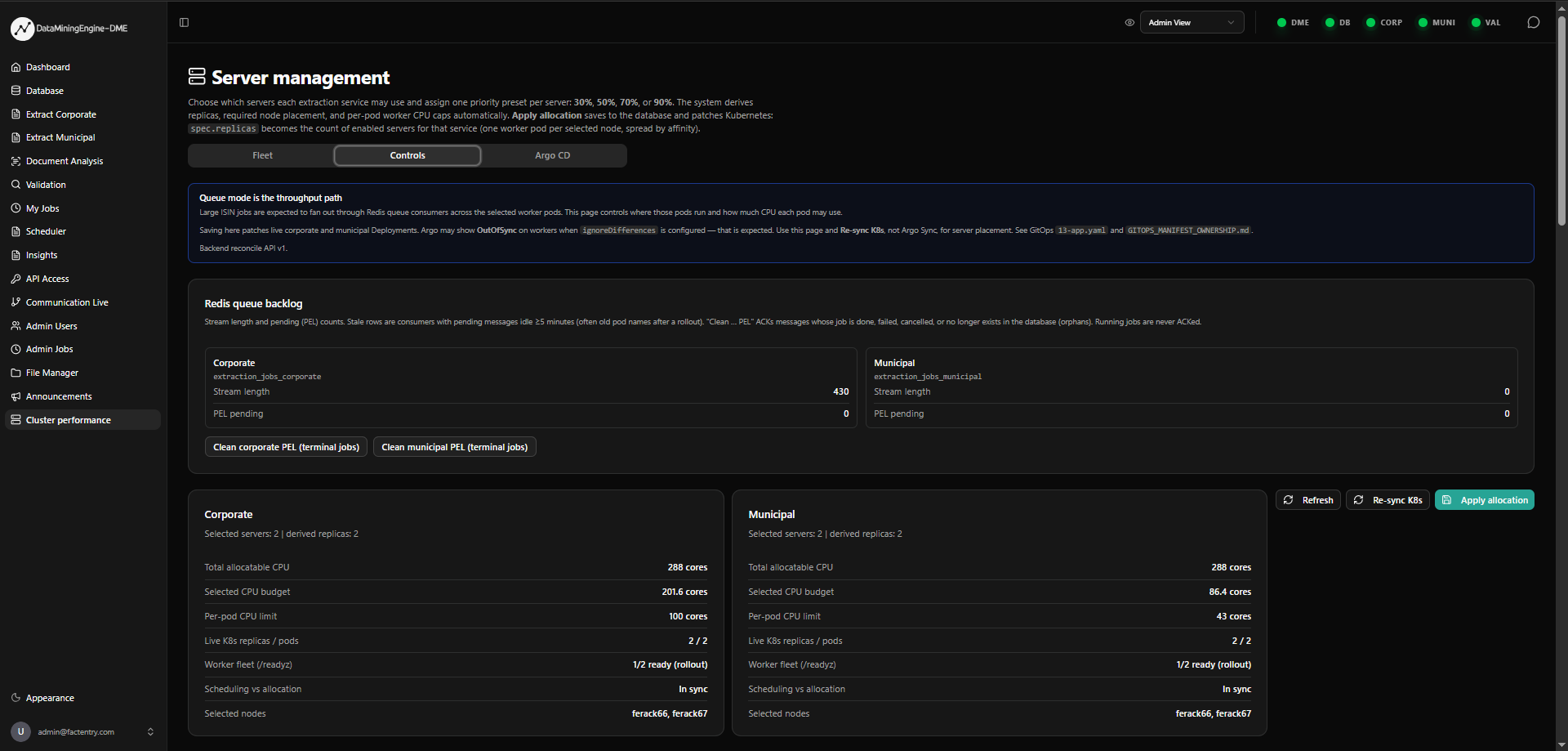Click extraction_jobs_corporate stream name
The width and height of the screenshot is (1568, 751).
[x=267, y=377]
